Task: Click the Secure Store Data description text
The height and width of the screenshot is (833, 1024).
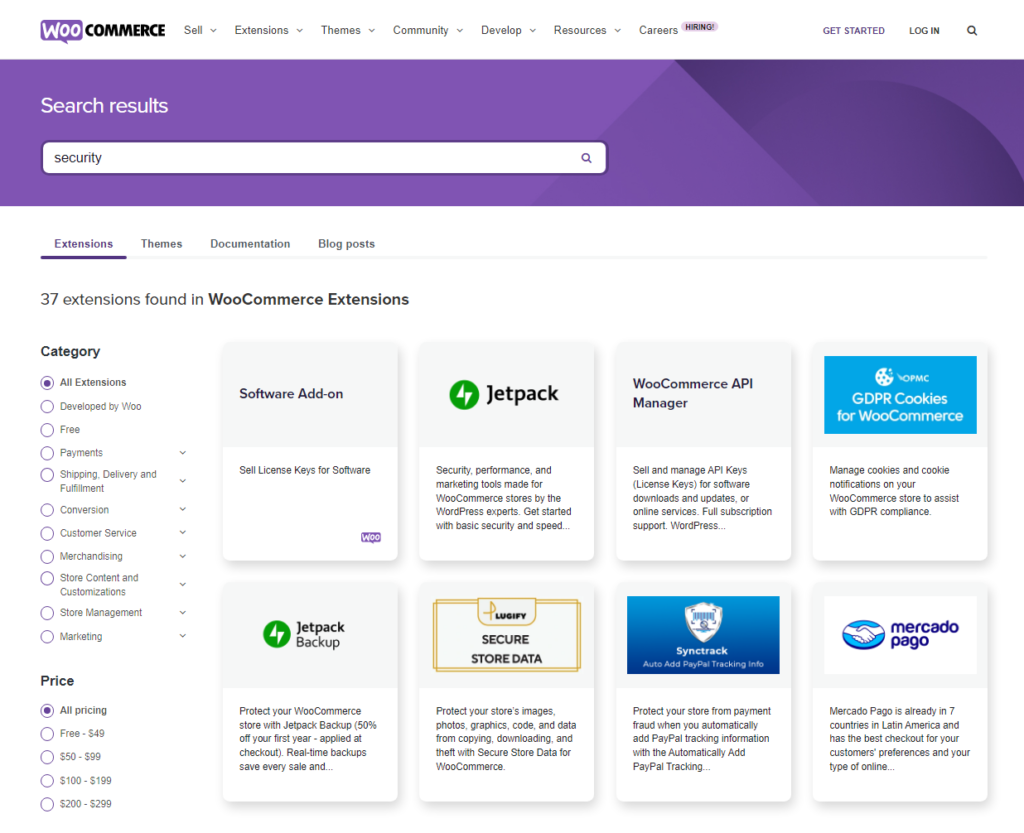Action: [x=506, y=739]
